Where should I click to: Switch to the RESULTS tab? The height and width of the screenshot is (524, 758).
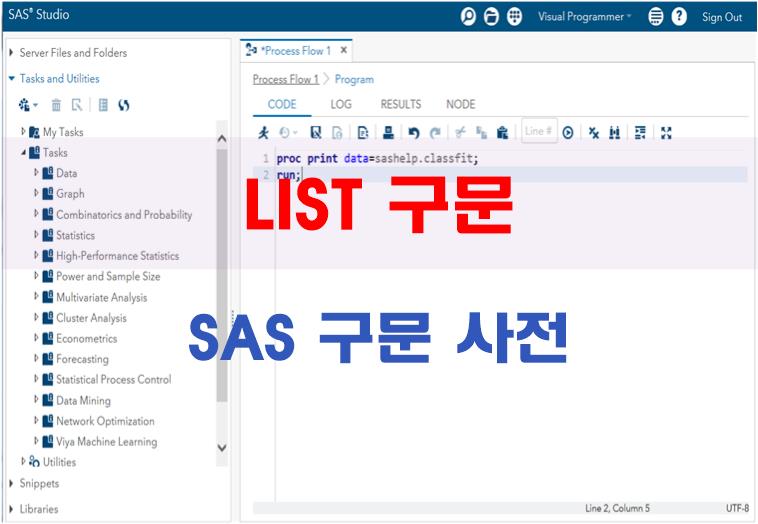[401, 104]
